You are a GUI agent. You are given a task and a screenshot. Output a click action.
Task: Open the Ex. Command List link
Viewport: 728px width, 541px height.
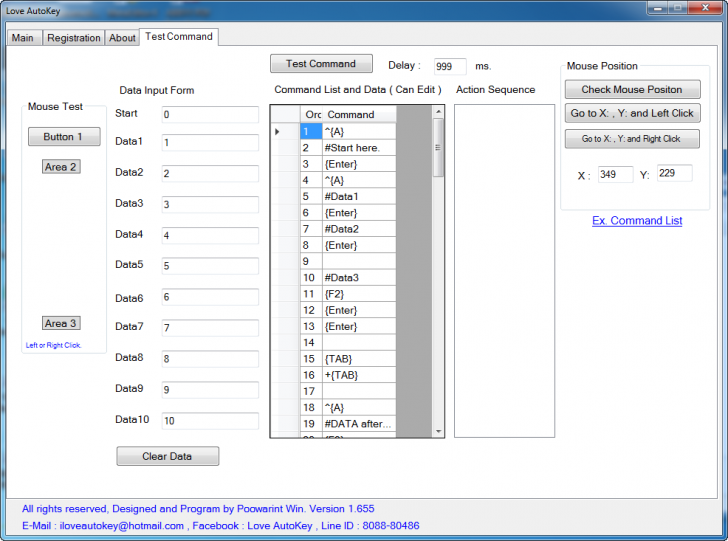pos(637,221)
